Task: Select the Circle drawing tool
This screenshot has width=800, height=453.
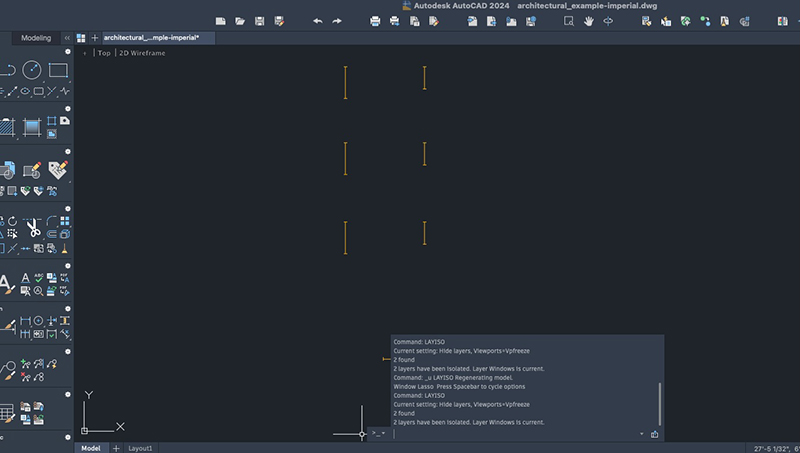Action: 32,70
